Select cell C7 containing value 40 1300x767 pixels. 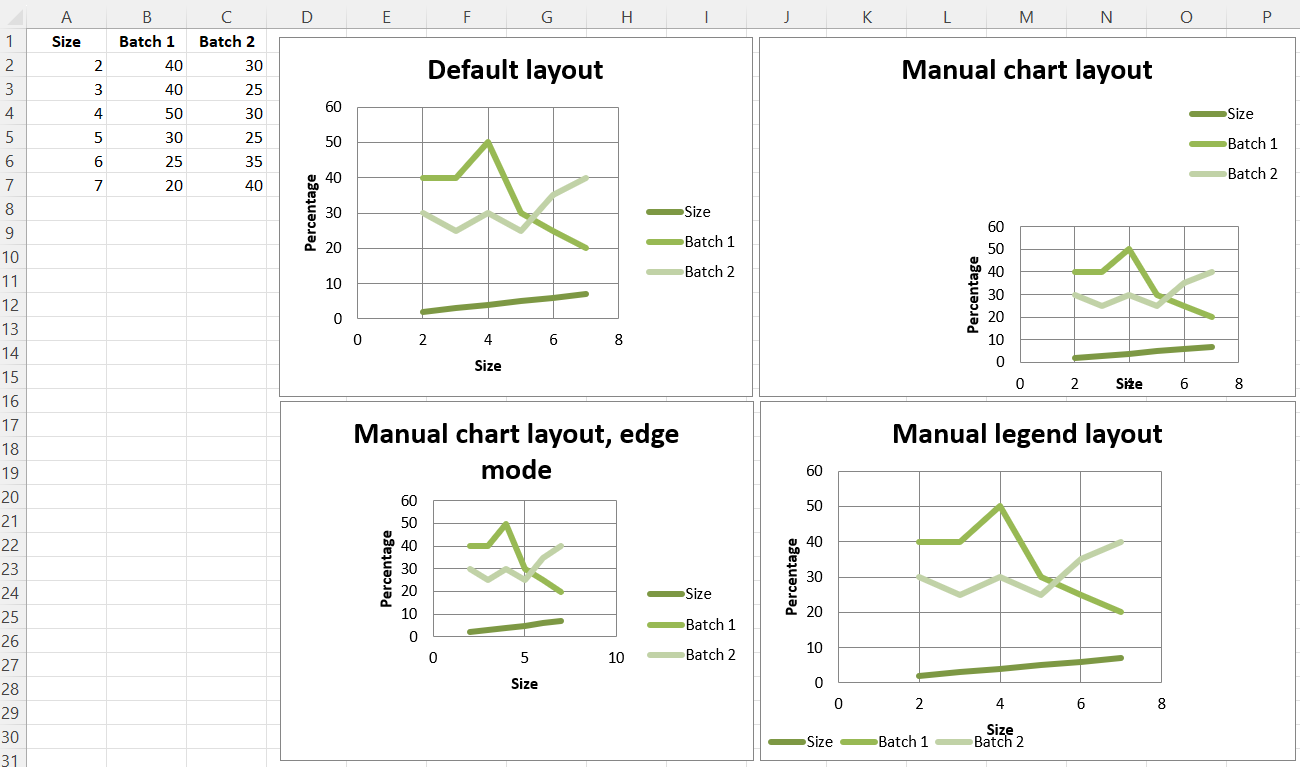(226, 185)
